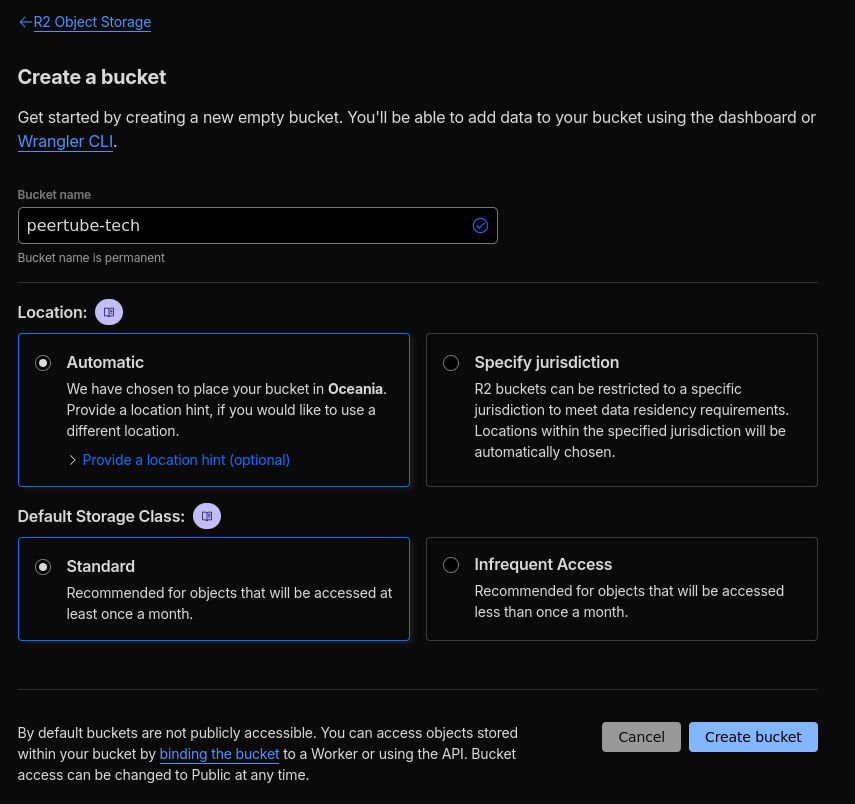Follow the binding the bucket link
This screenshot has height=804, width=855.
[x=219, y=754]
